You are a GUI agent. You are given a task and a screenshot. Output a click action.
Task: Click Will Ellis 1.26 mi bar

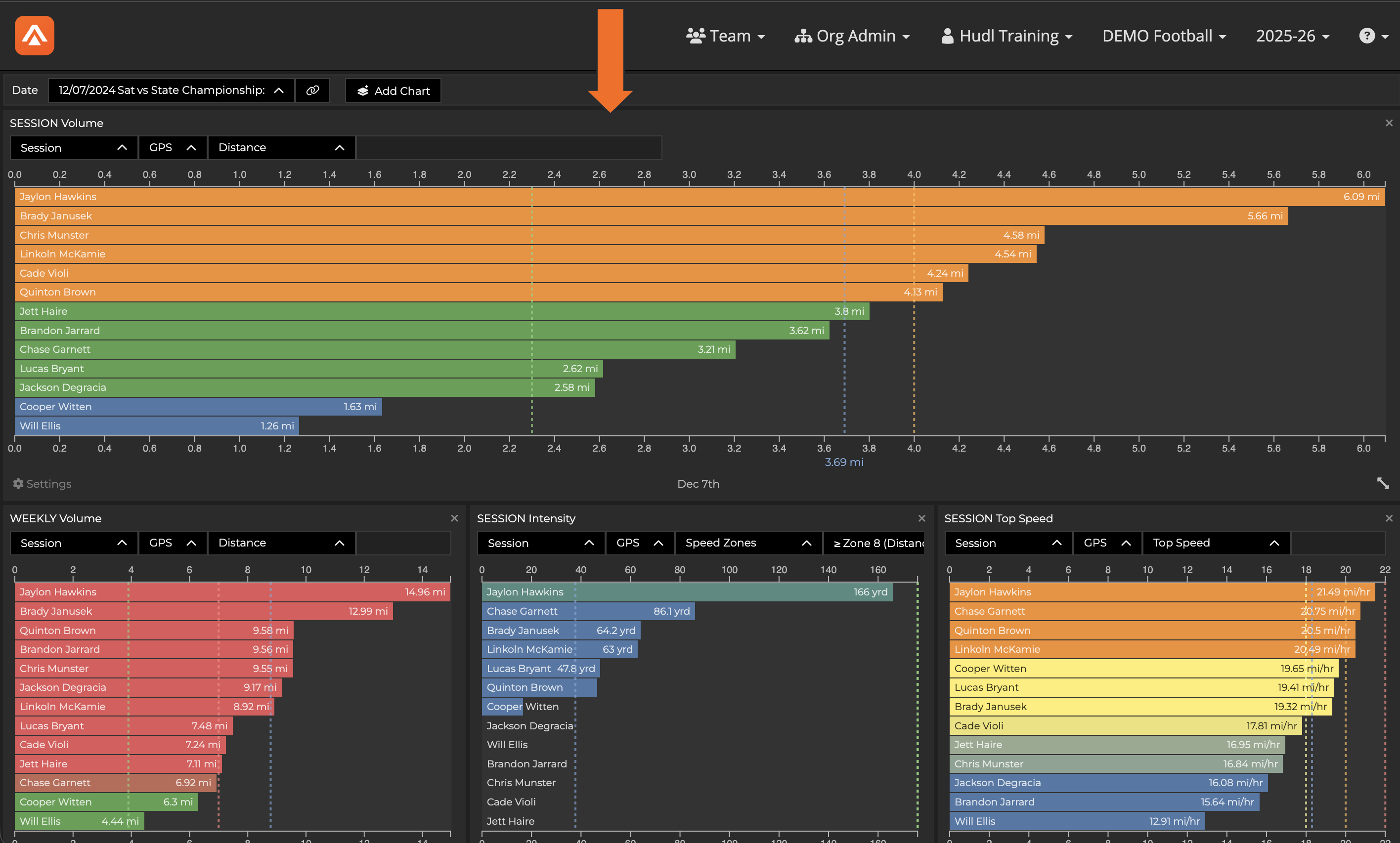[157, 426]
